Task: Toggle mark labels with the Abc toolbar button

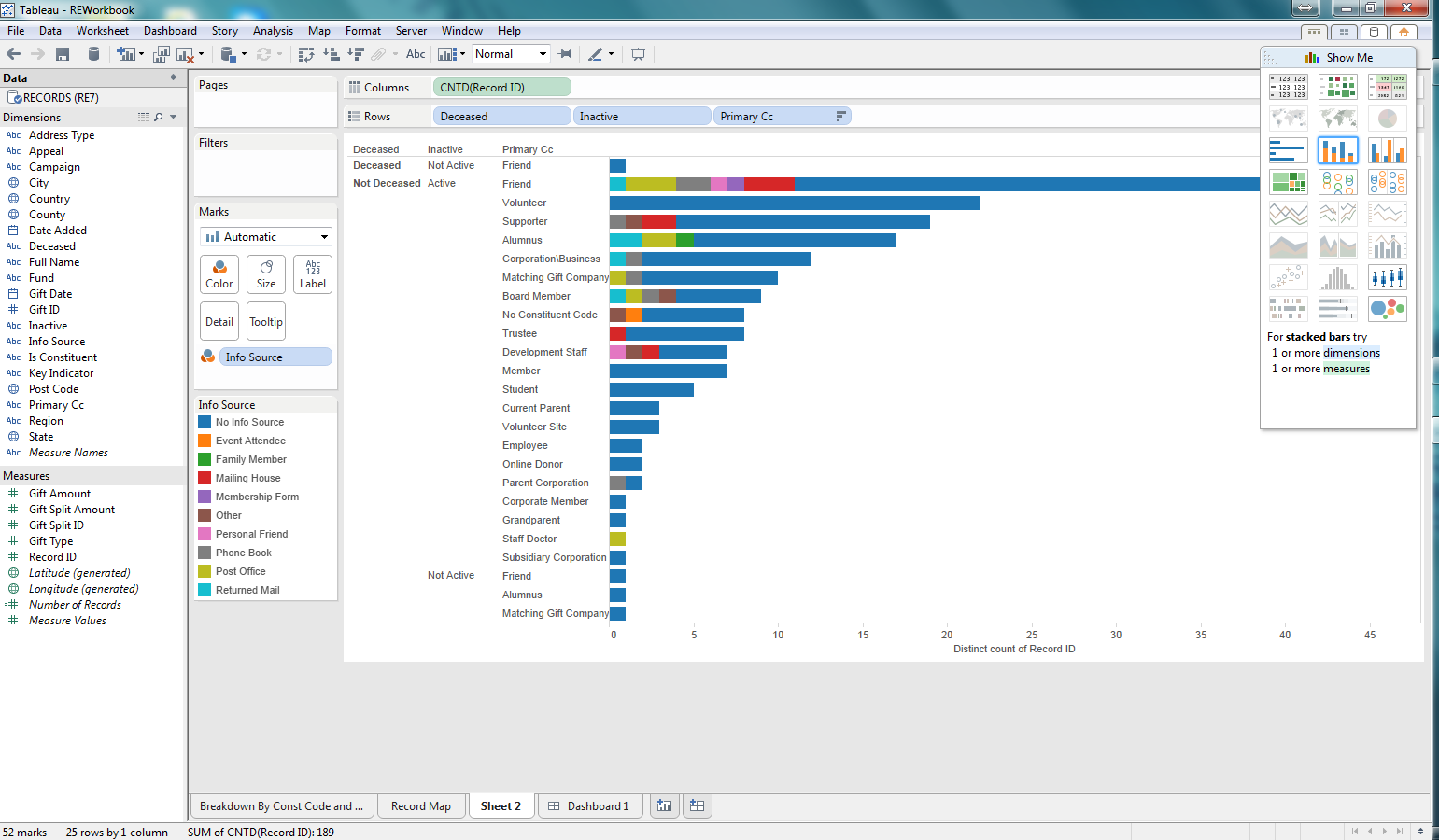Action: [x=415, y=53]
